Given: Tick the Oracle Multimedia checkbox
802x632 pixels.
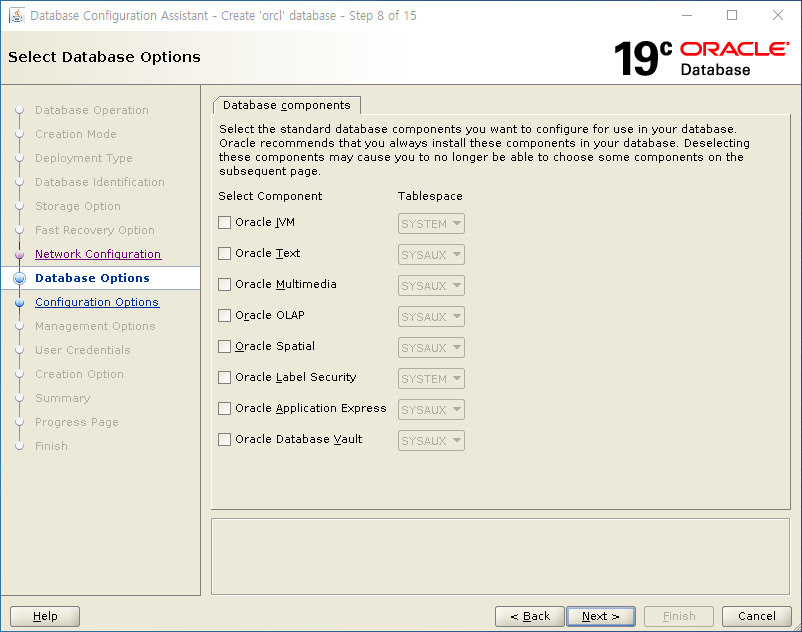Looking at the screenshot, I should click(225, 284).
